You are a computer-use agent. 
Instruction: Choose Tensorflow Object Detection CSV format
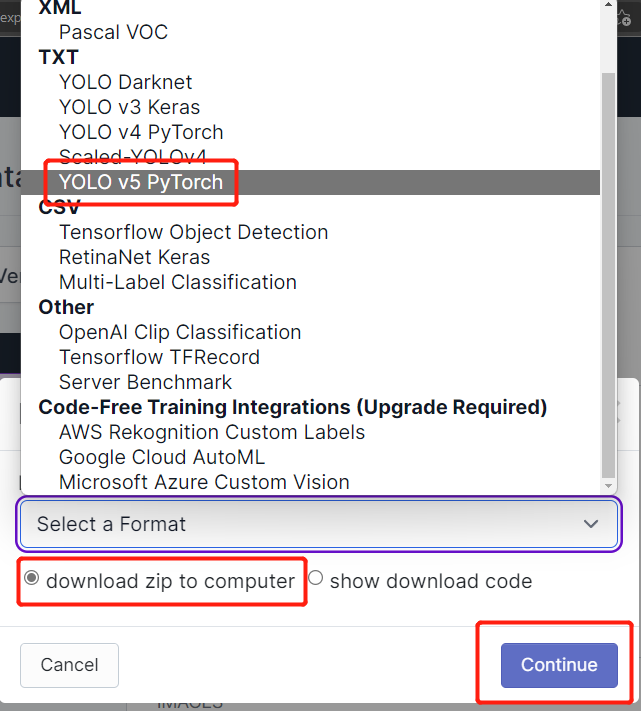(x=193, y=232)
